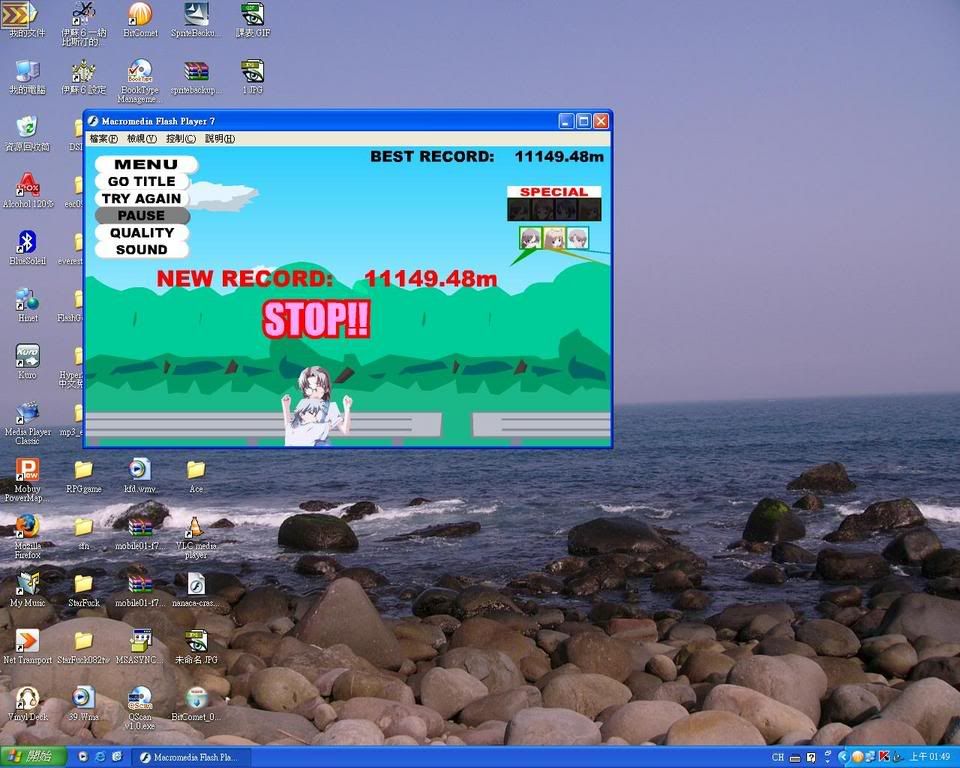Launch Mobuy PowerMap shortcut
Viewport: 960px width, 768px height.
point(27,480)
